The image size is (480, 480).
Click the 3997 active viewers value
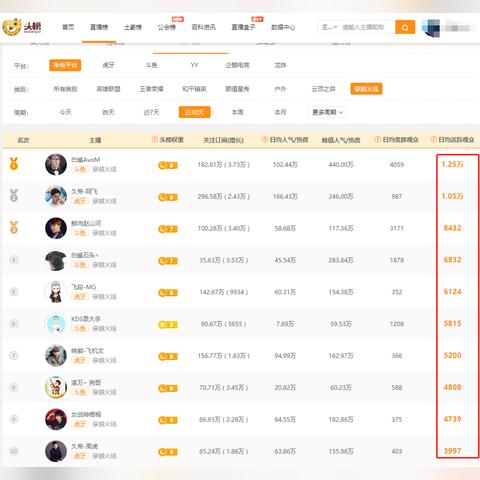(x=452, y=451)
